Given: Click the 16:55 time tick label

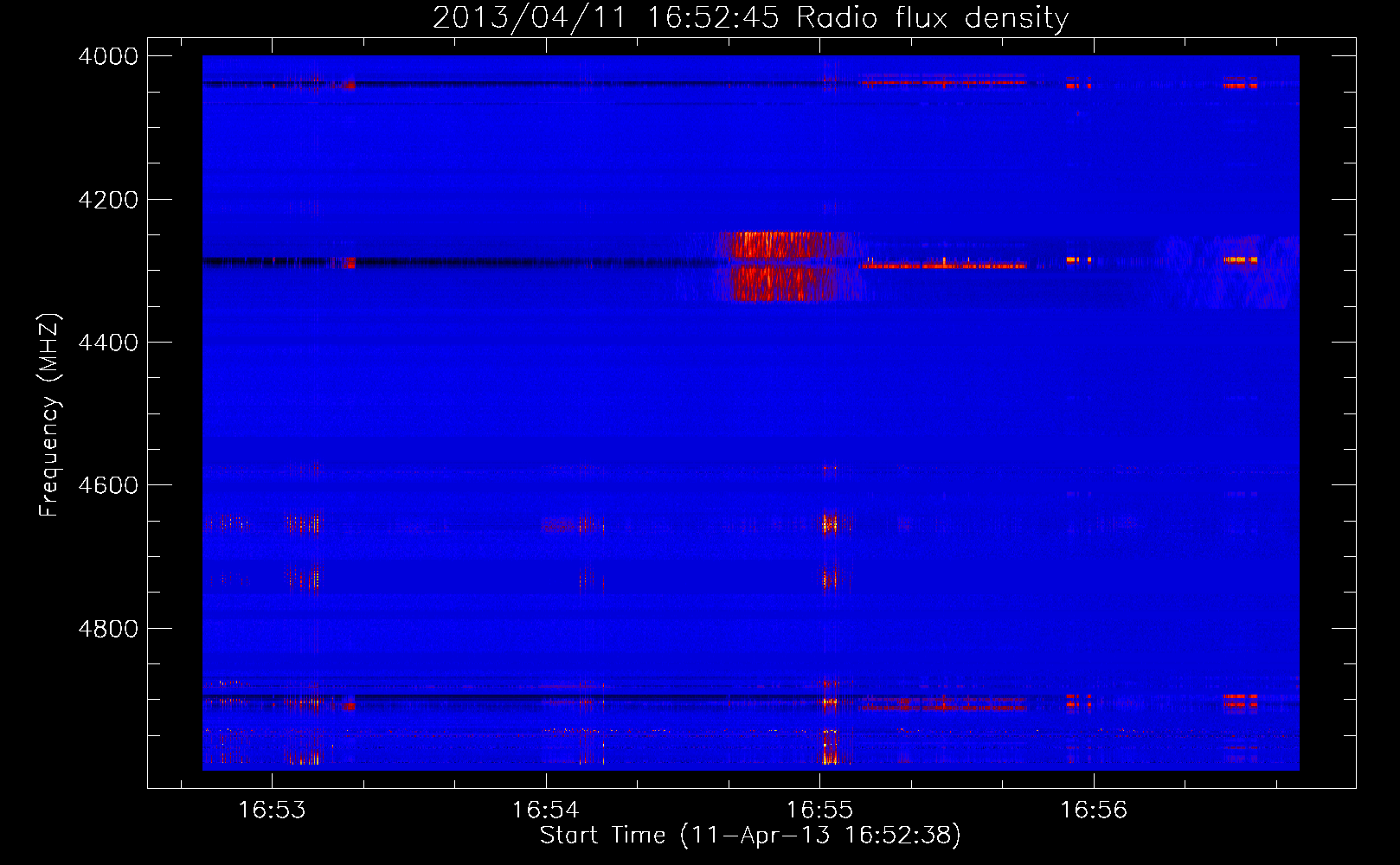Looking at the screenshot, I should coord(819,811).
